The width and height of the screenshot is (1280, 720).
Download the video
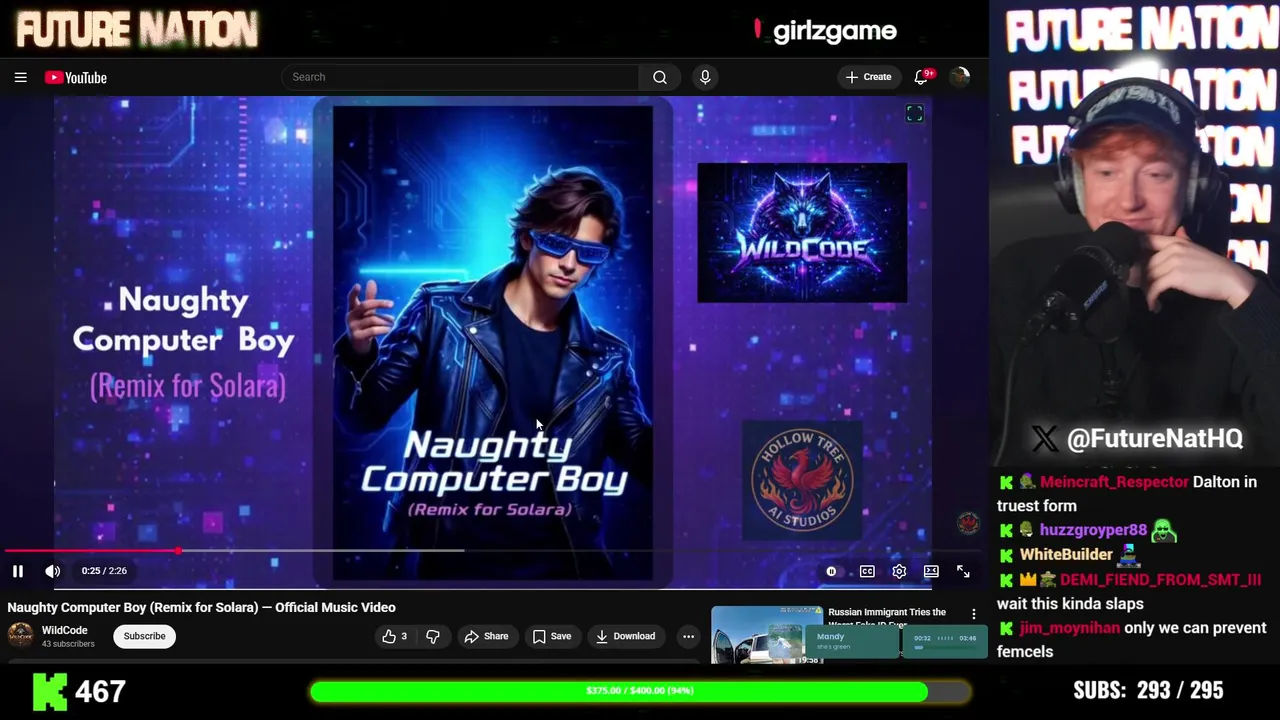(x=625, y=636)
